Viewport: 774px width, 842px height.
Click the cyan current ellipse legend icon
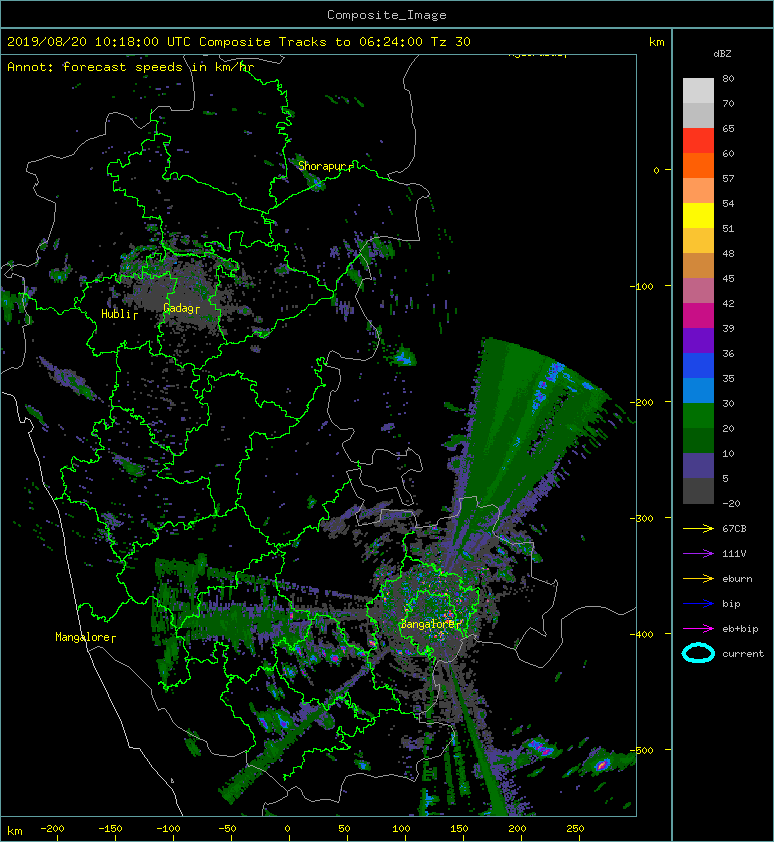(698, 653)
